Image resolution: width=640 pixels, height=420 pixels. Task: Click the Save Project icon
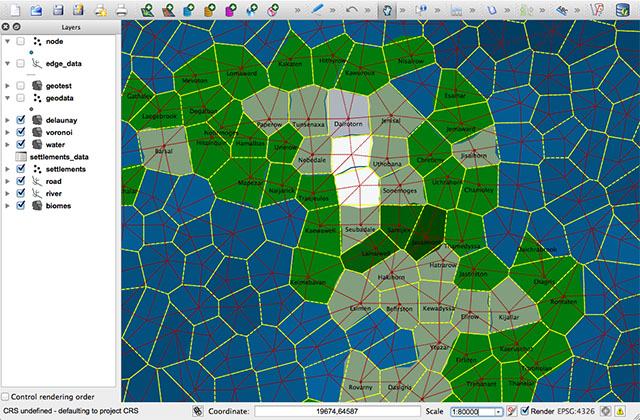pos(56,10)
